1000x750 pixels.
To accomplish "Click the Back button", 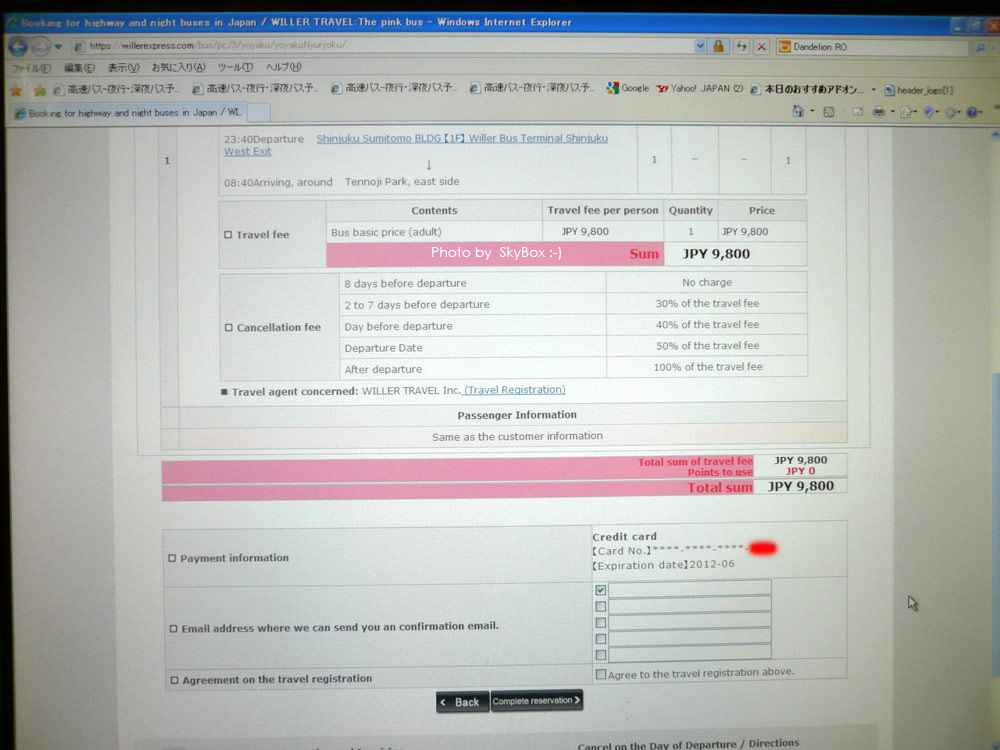I will [x=462, y=702].
